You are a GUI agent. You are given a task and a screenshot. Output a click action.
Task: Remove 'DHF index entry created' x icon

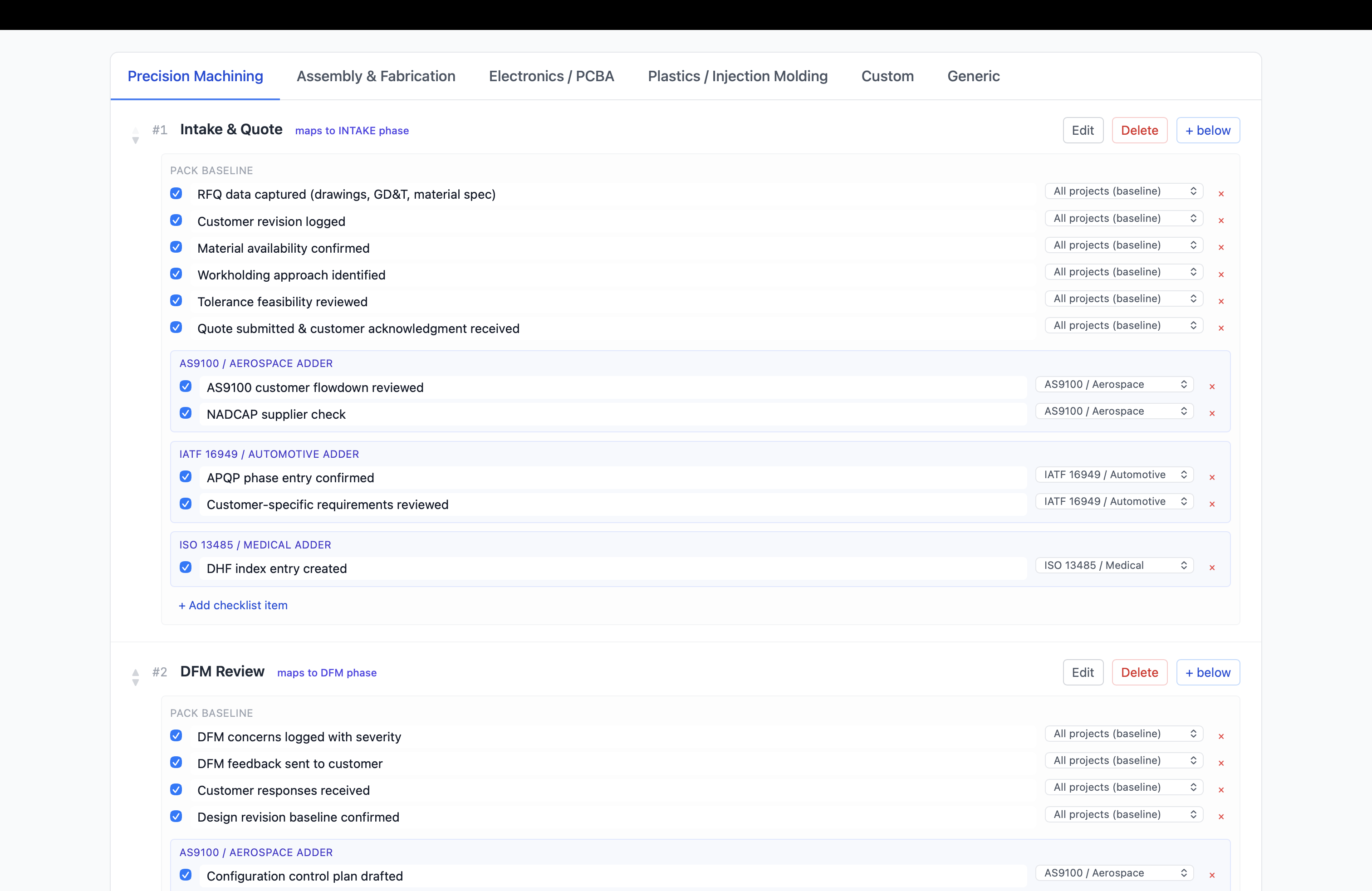click(1212, 568)
